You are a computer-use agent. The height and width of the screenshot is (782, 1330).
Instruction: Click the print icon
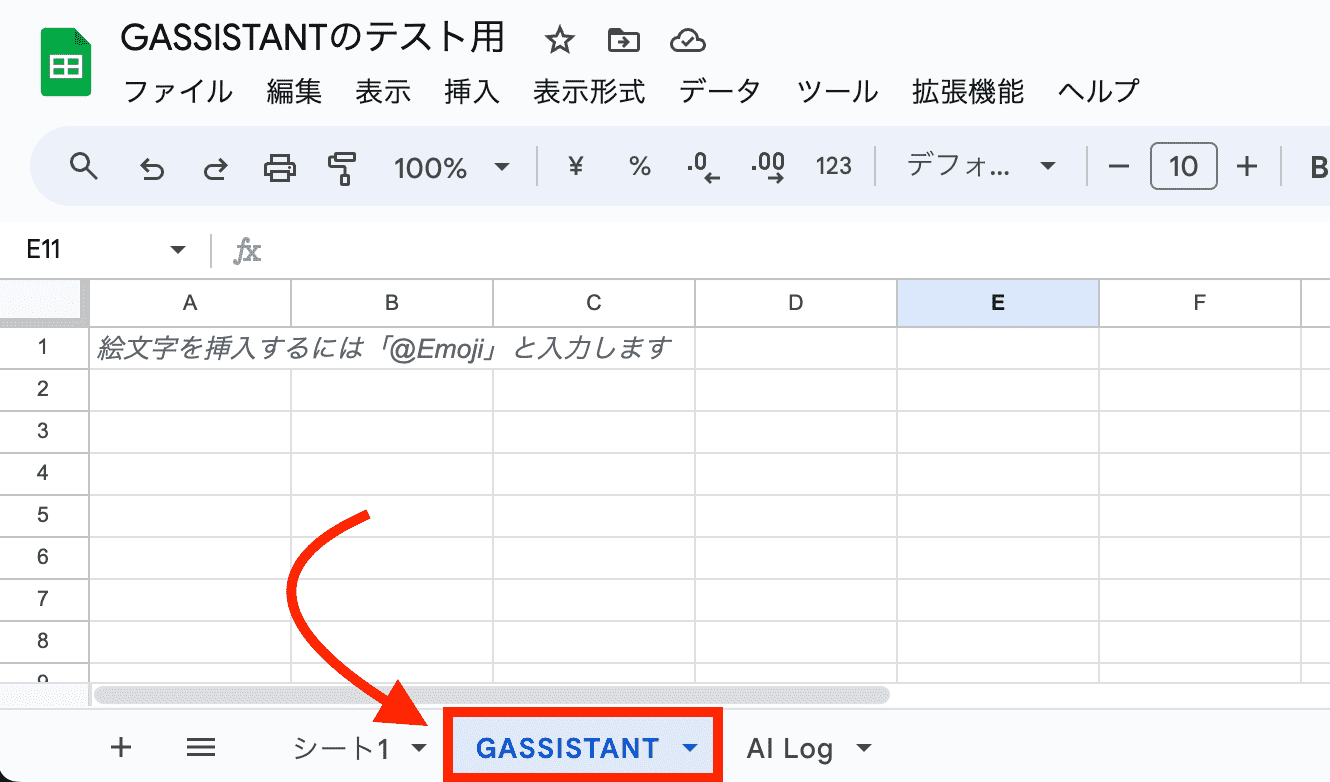(280, 167)
